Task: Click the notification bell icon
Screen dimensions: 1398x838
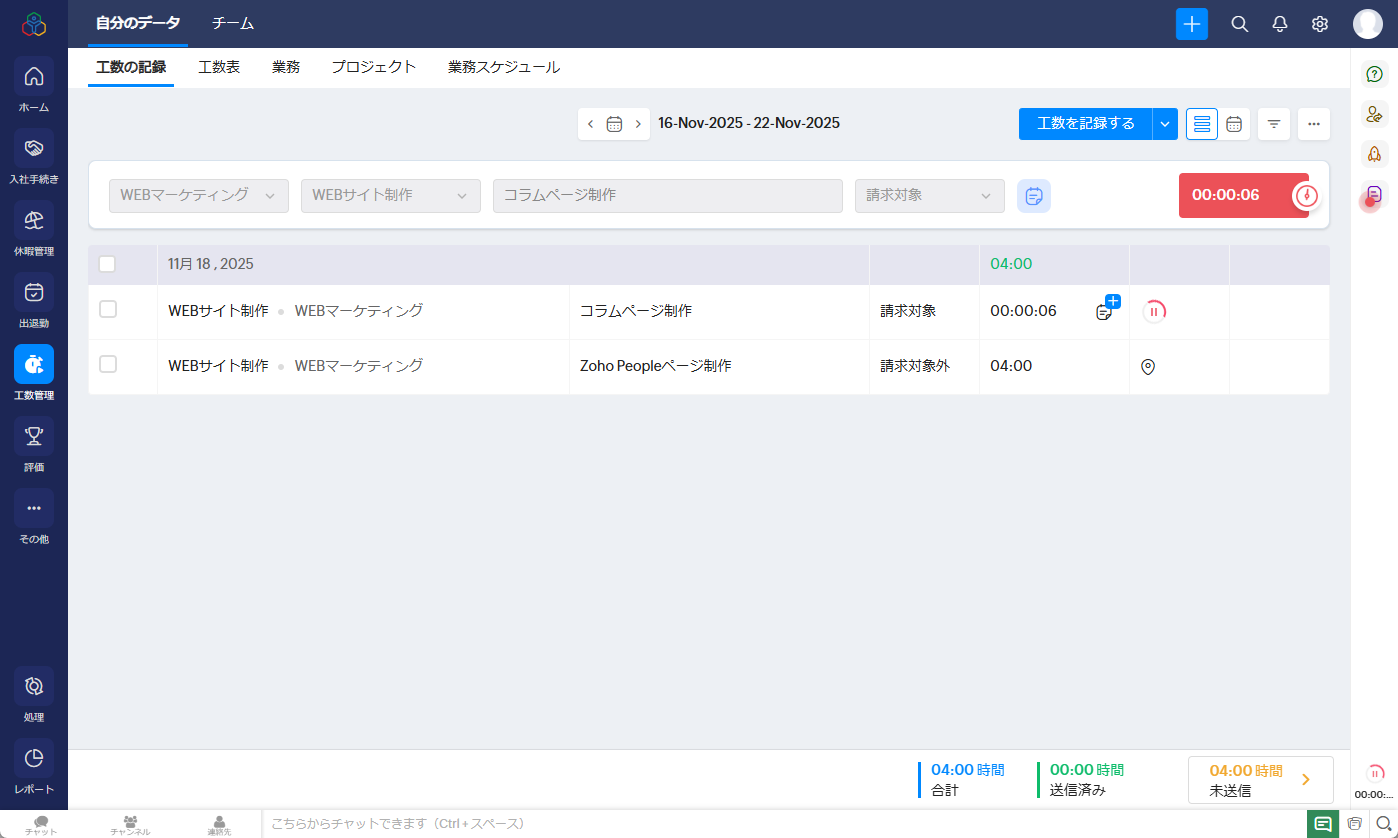Action: pyautogui.click(x=1279, y=24)
